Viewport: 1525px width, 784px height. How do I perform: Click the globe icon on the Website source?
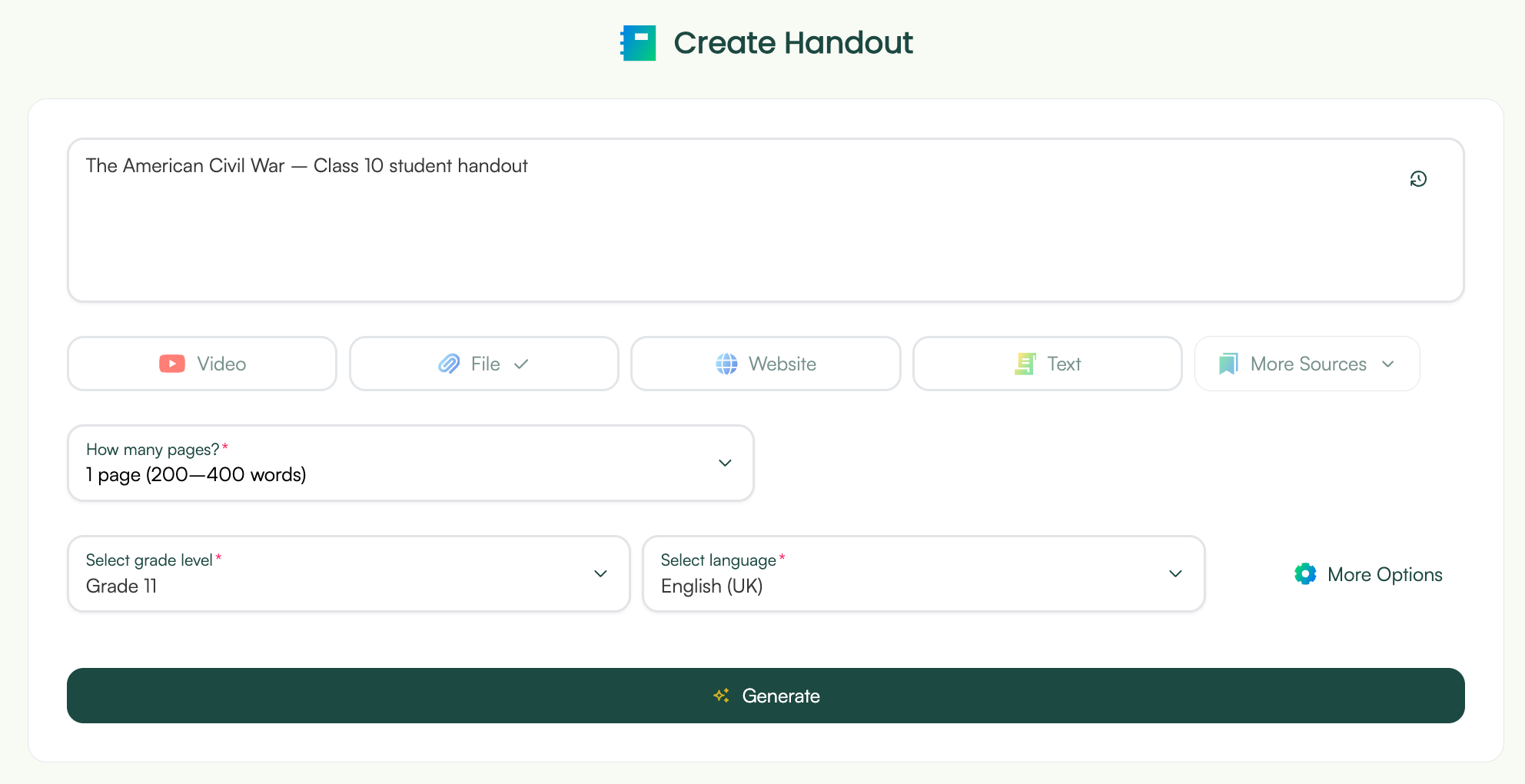point(729,364)
